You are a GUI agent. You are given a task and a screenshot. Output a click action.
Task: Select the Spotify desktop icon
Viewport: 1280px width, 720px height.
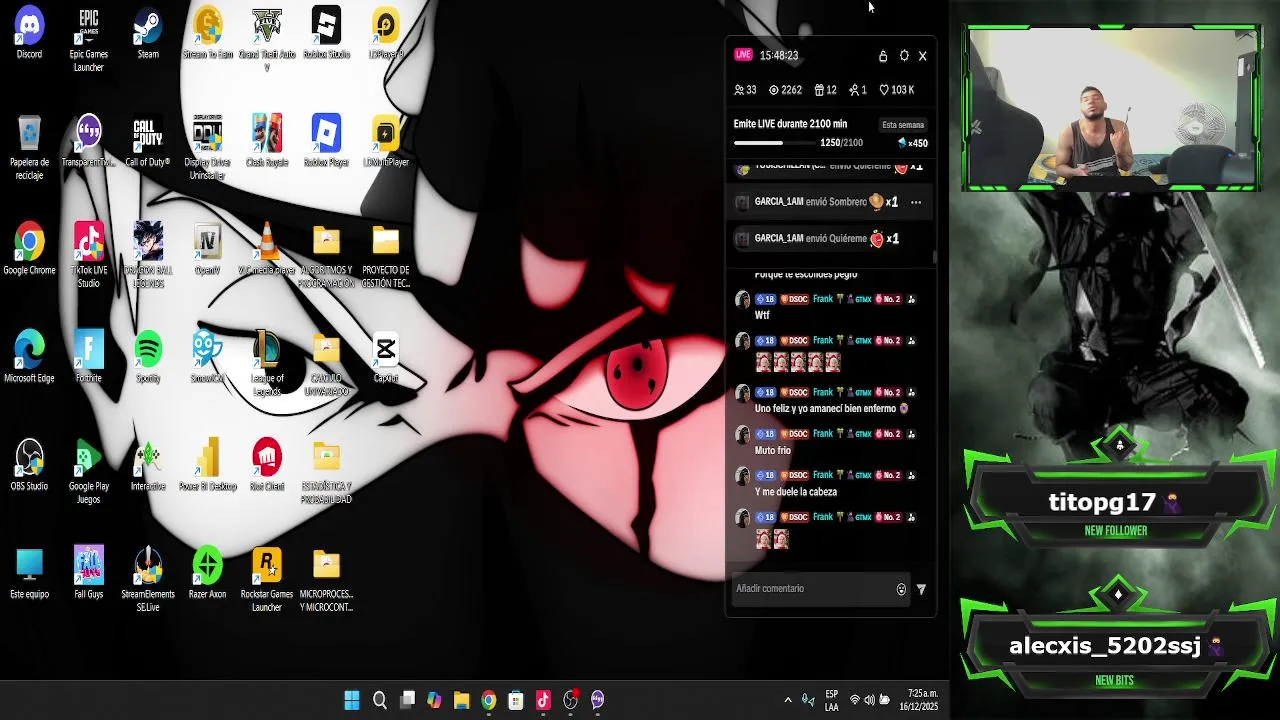click(148, 358)
